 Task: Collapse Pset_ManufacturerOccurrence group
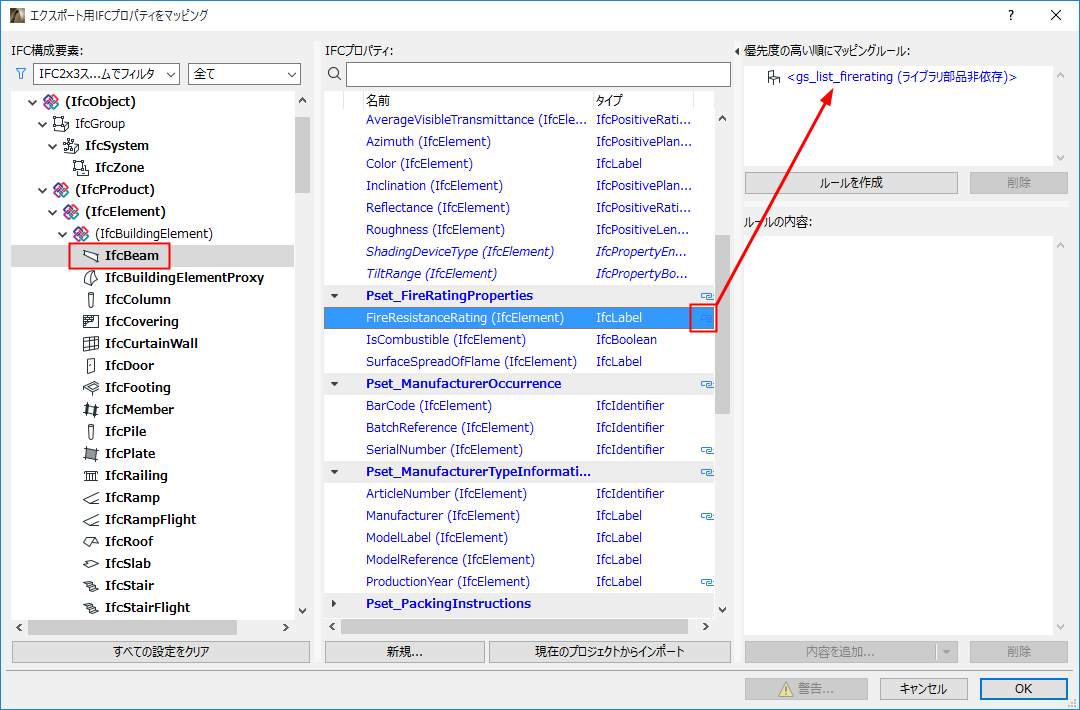coord(335,384)
